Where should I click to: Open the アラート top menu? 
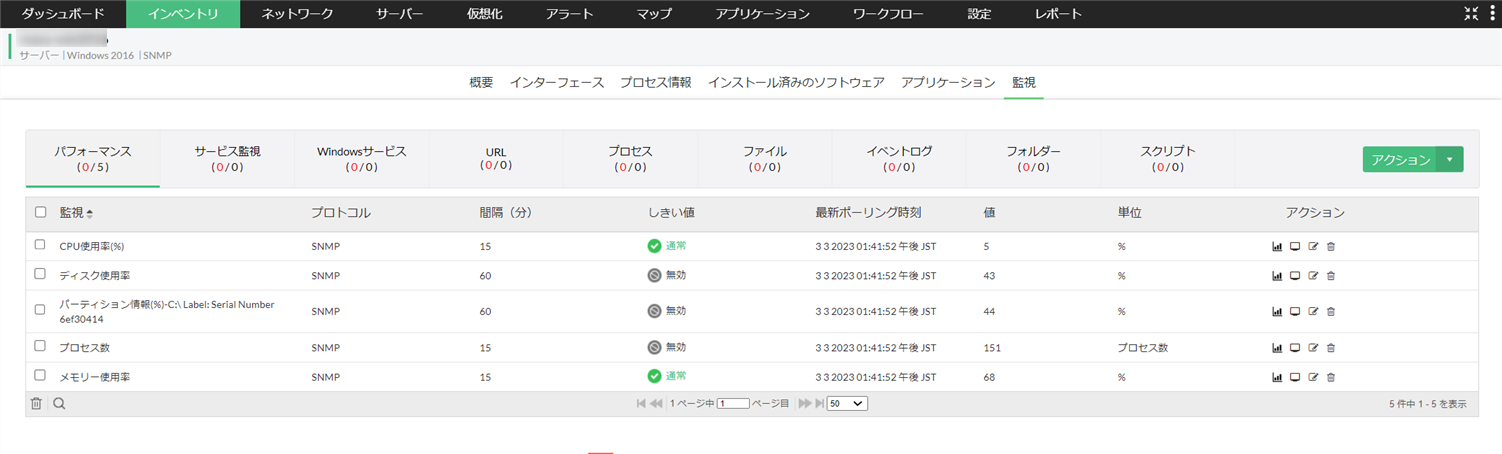pos(570,14)
